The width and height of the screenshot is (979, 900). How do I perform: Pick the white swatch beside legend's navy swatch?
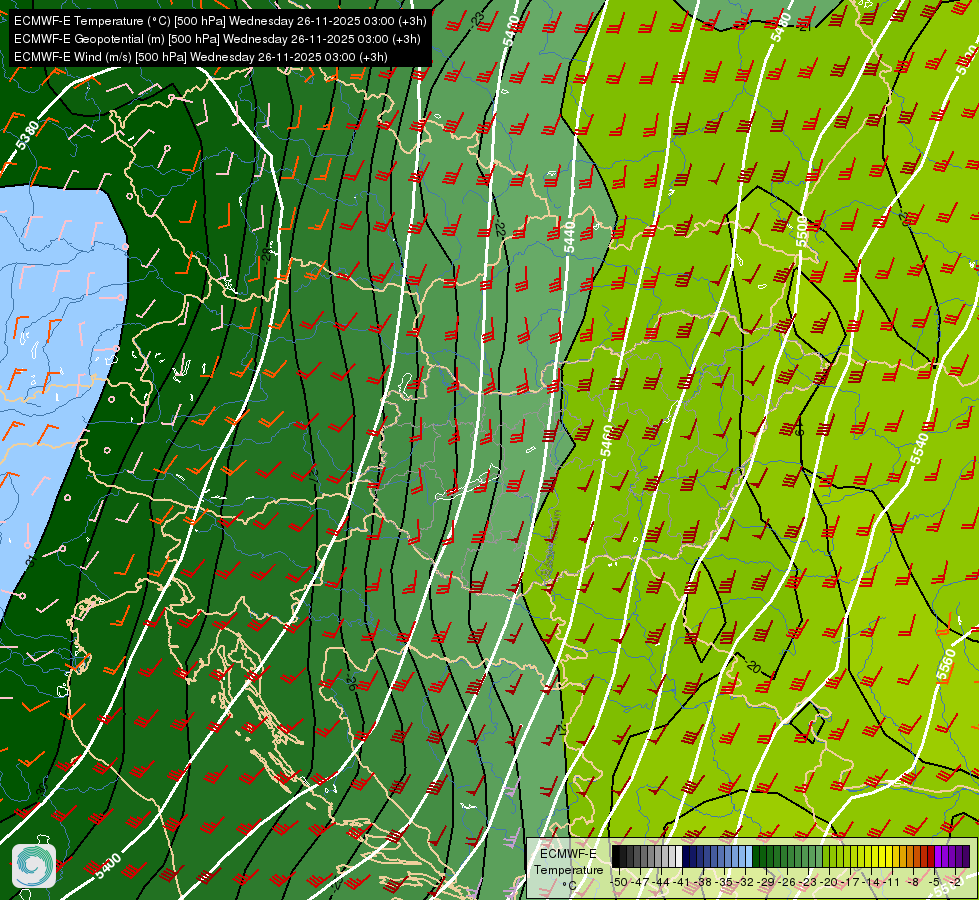pyautogui.click(x=679, y=856)
